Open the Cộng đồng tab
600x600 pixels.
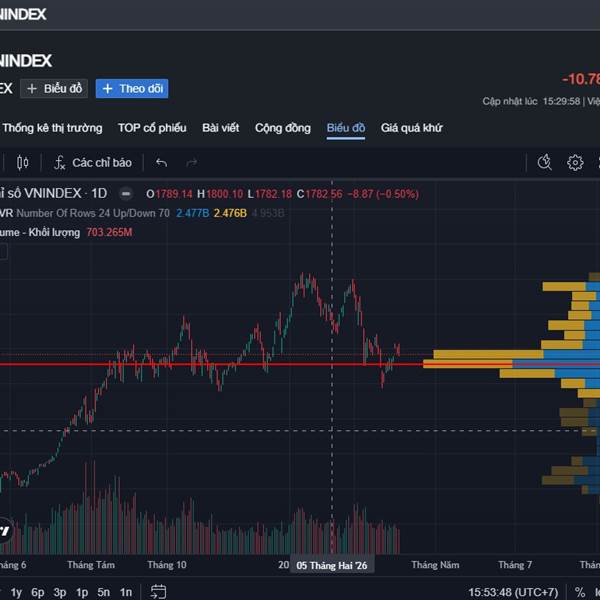tap(283, 128)
